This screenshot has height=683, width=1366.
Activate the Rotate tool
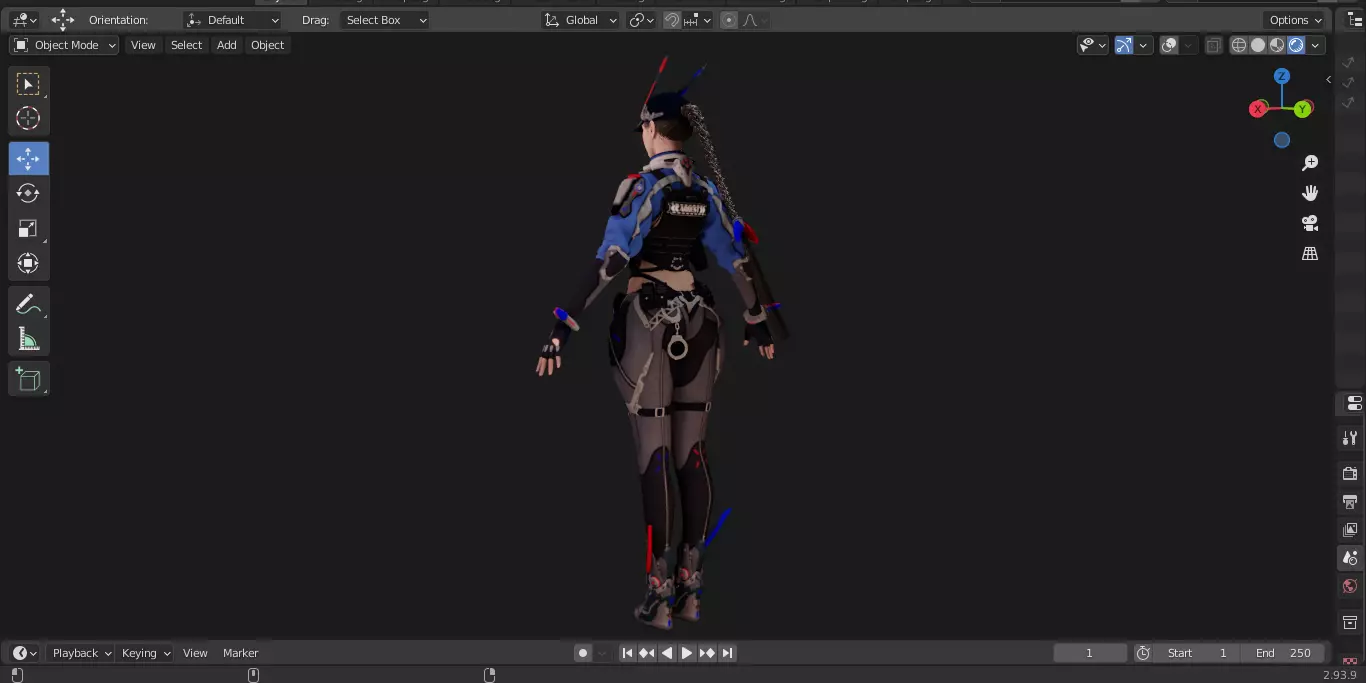[28, 193]
